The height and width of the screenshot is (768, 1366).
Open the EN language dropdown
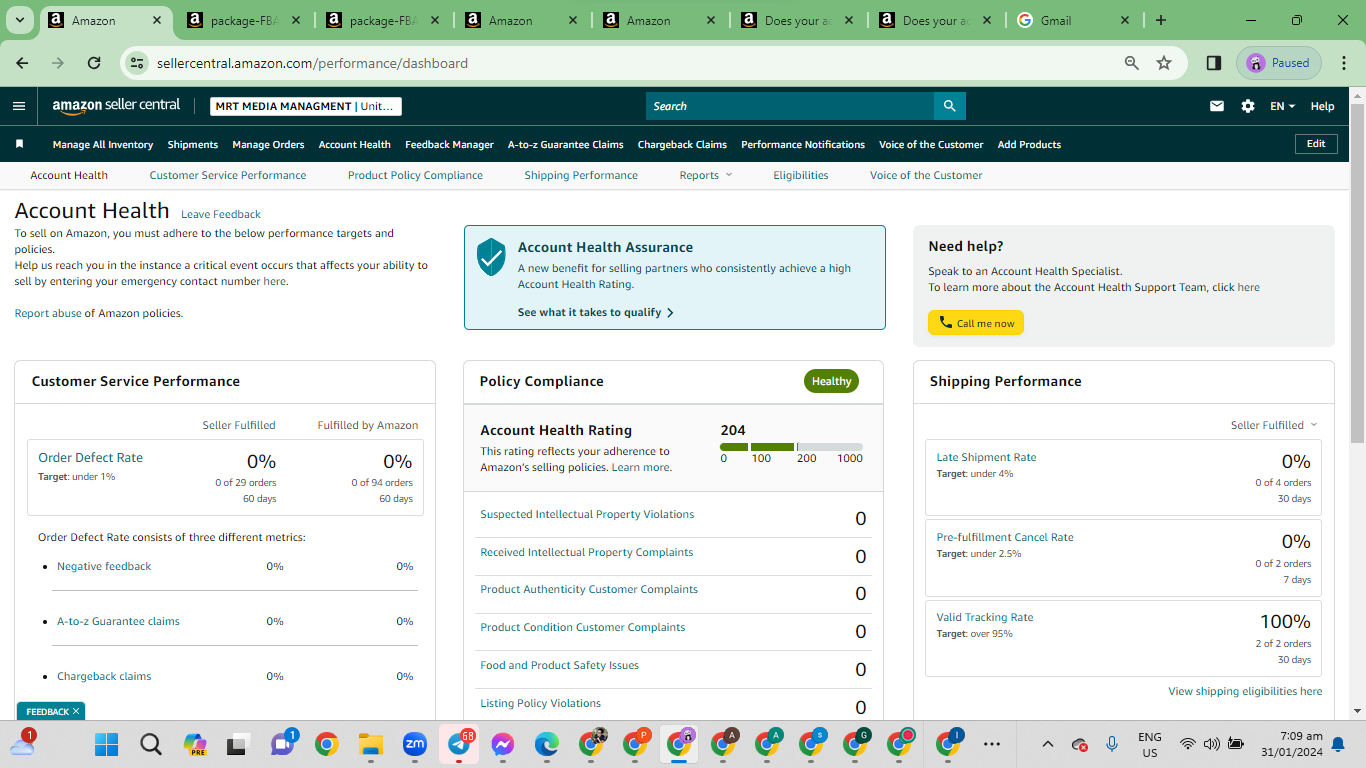[1282, 106]
